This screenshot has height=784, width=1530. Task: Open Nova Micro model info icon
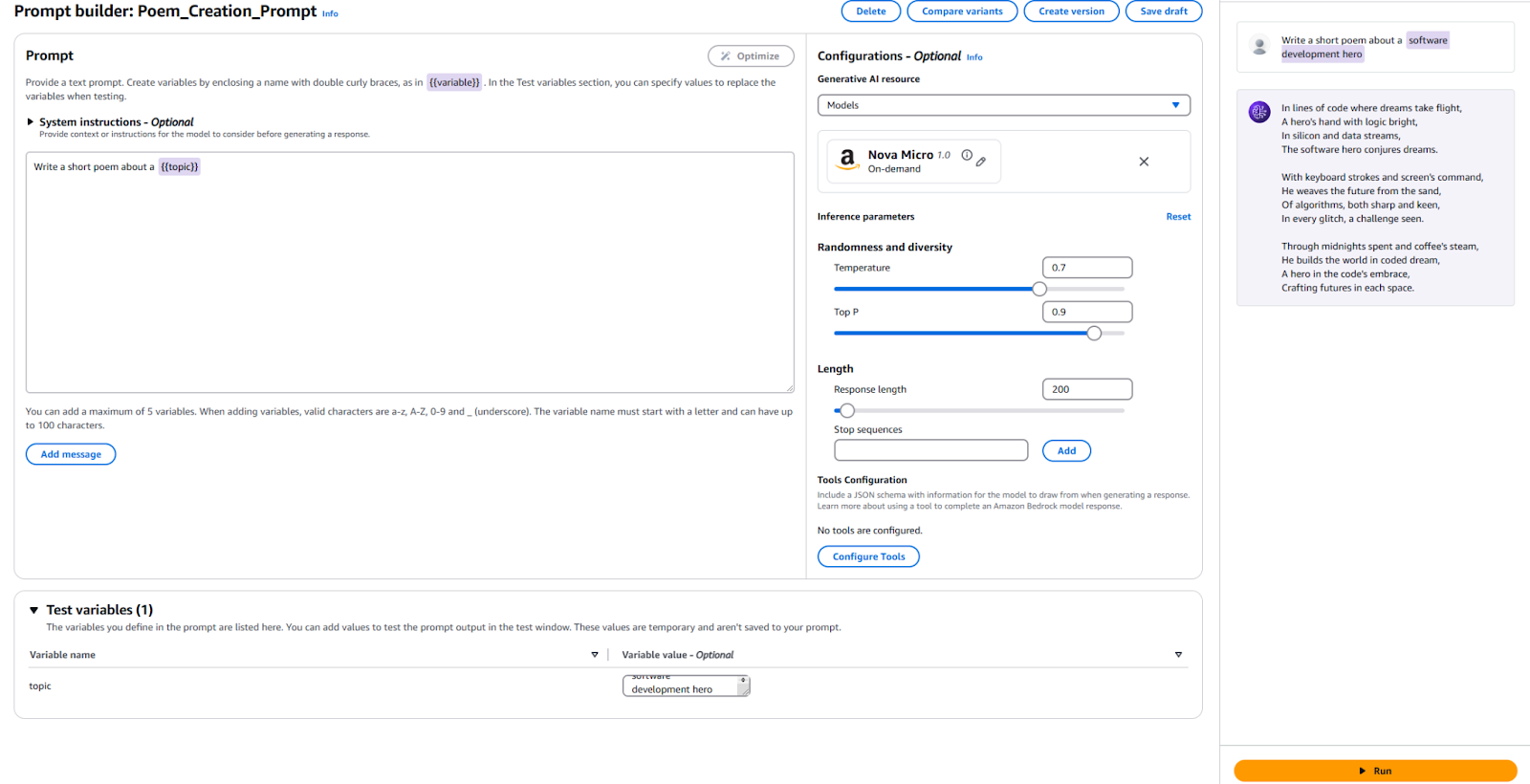click(x=967, y=155)
